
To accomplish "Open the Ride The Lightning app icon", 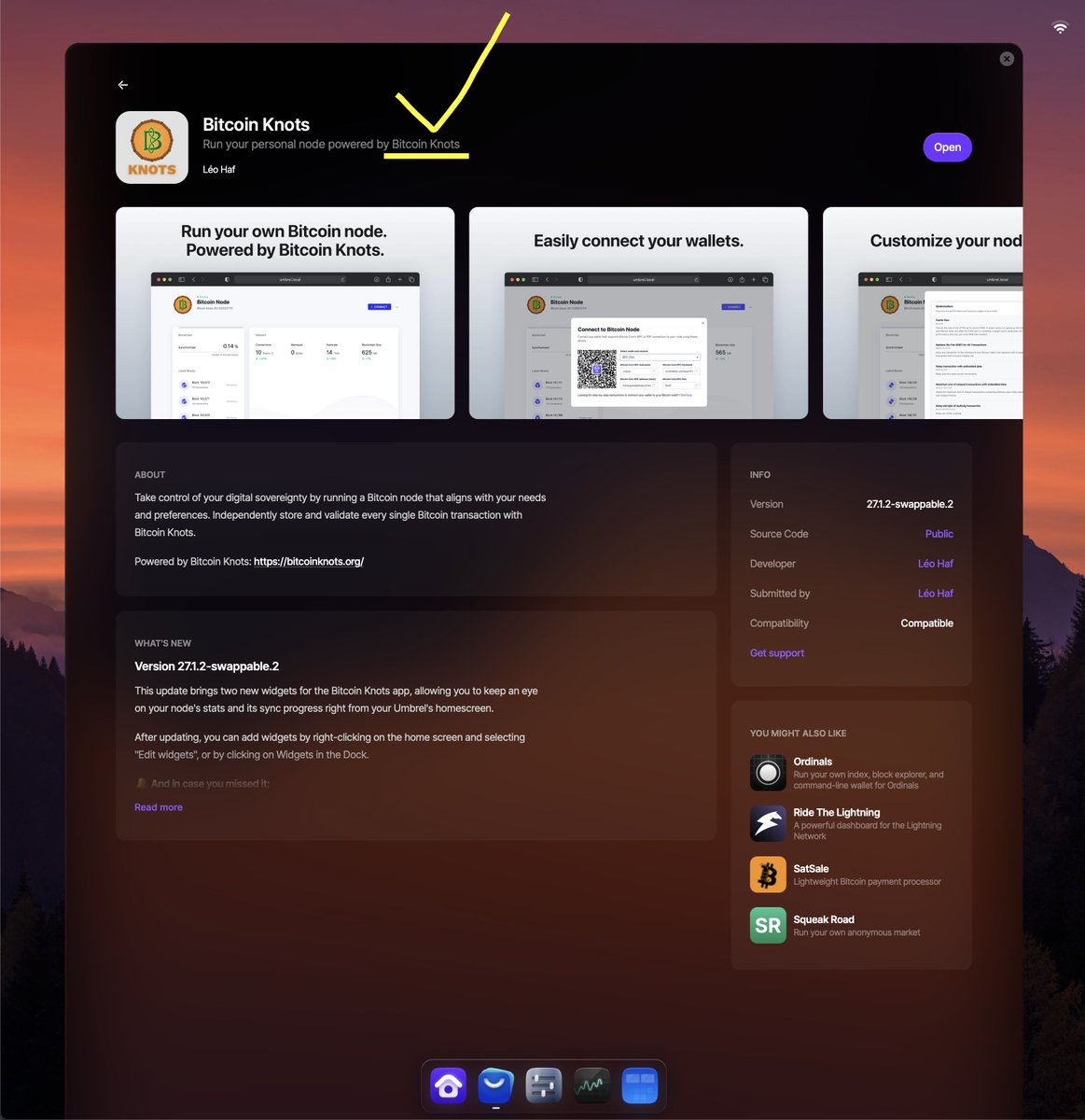I will [768, 823].
